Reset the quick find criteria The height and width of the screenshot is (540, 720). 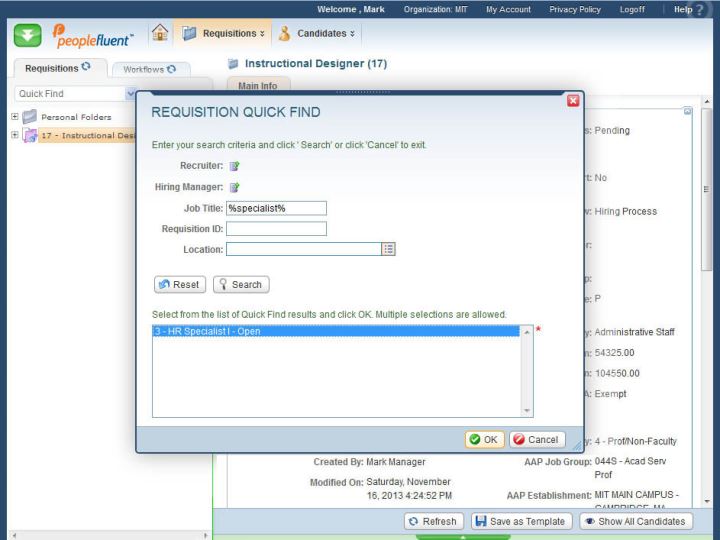(x=180, y=284)
